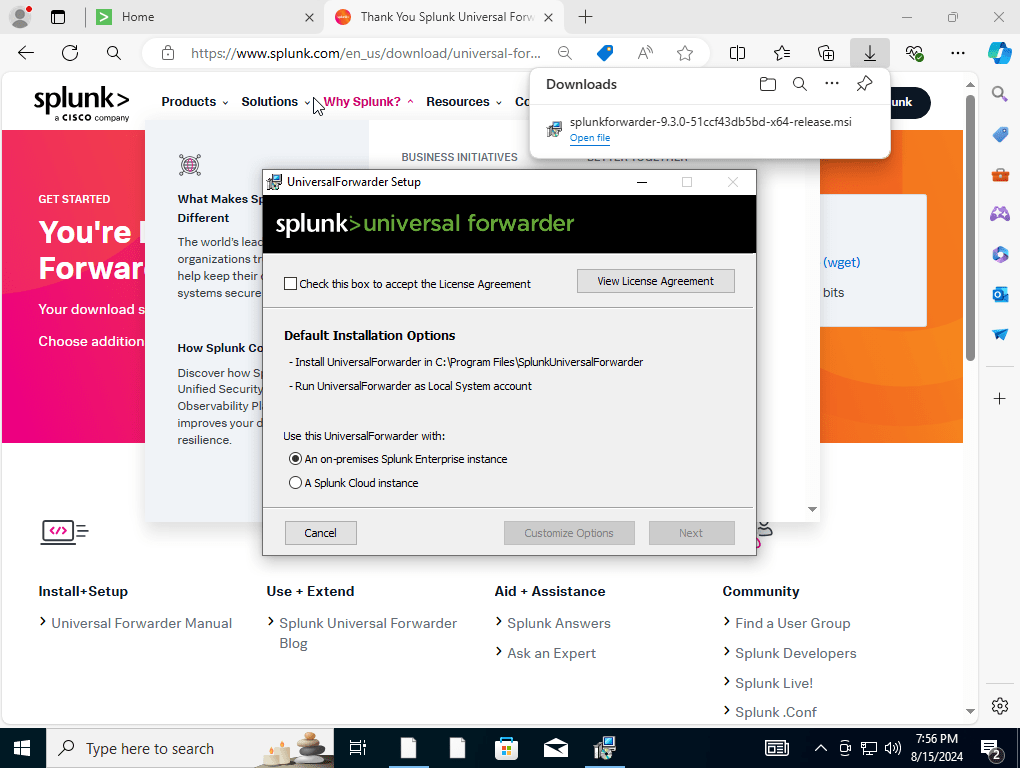Refresh the Splunk page

point(70,53)
